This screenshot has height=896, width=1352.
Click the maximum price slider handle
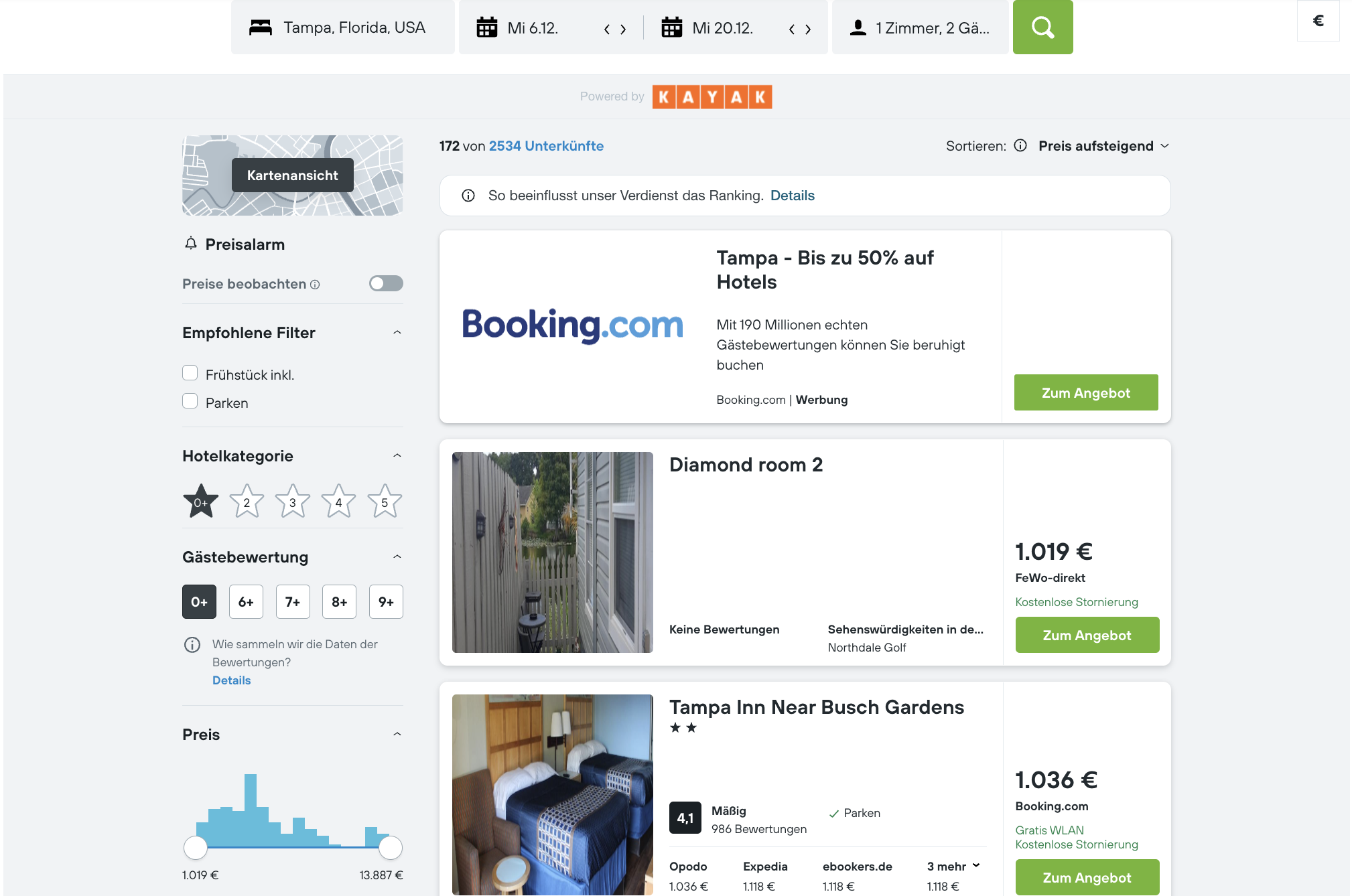coord(391,848)
